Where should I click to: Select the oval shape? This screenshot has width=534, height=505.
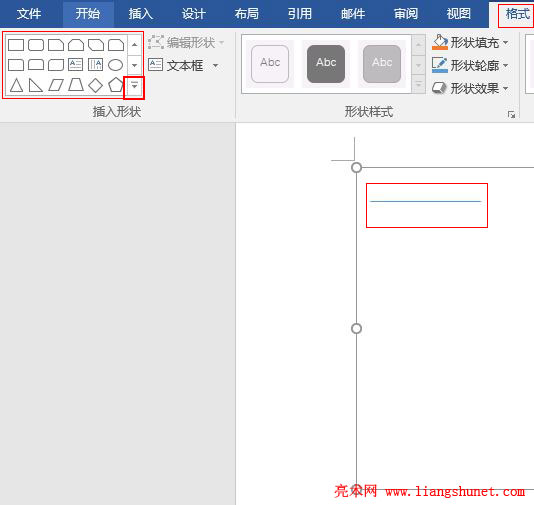pos(115,64)
